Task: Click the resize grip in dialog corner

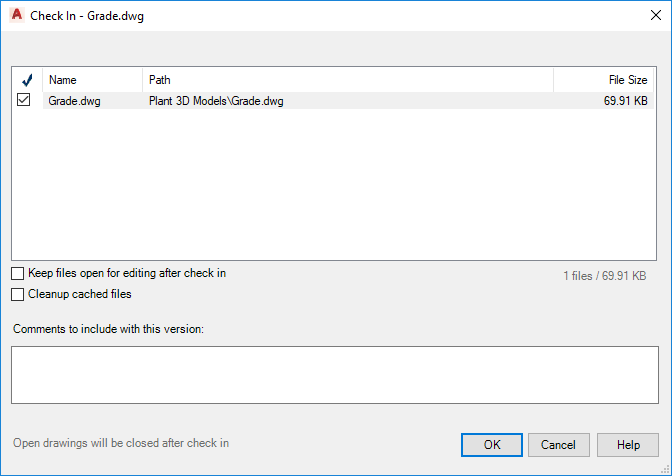Action: click(x=665, y=469)
